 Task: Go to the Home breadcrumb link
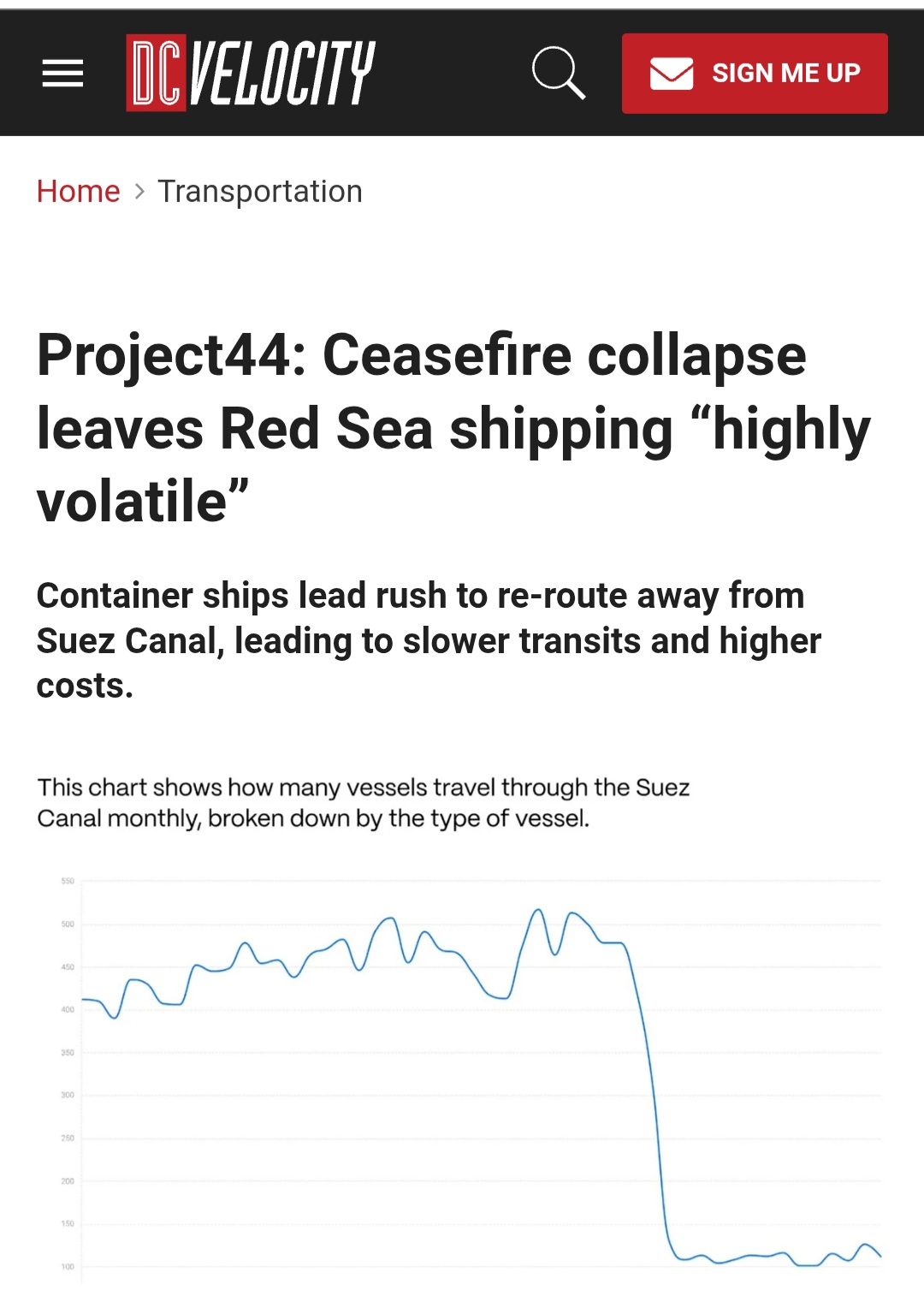(78, 191)
